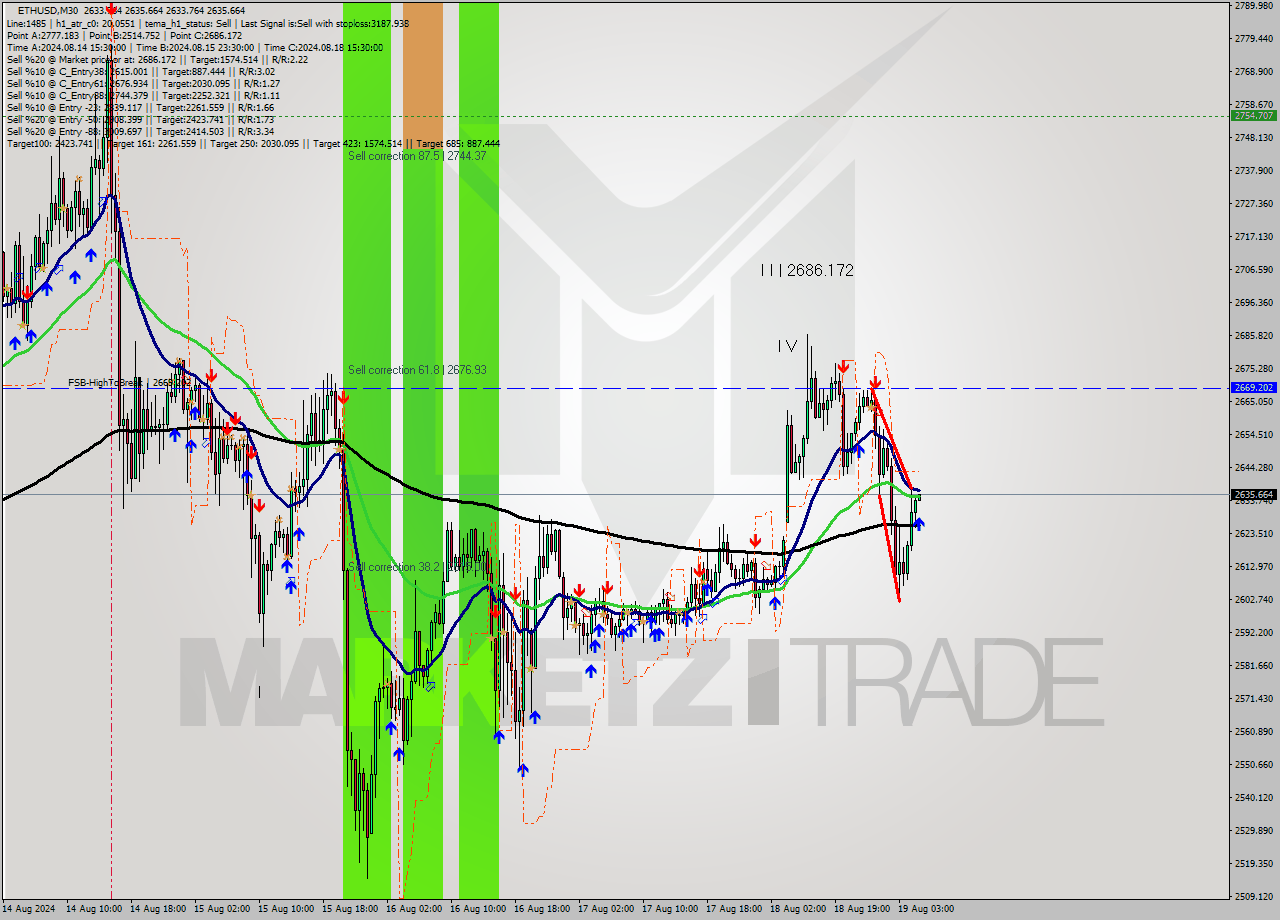Click the ETHUSD,M30 symbol title
Image resolution: width=1280 pixels, height=920 pixels.
(x=48, y=10)
